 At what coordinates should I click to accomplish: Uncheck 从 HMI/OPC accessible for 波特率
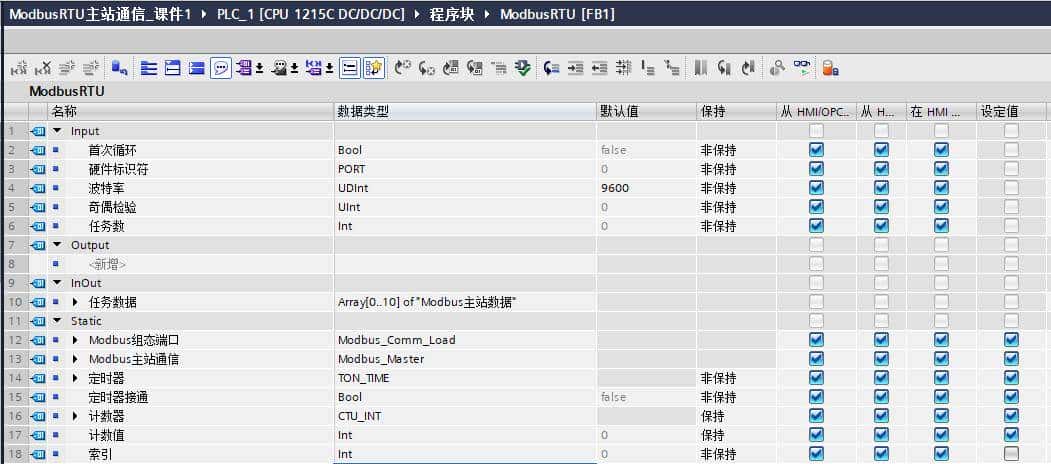[816, 188]
